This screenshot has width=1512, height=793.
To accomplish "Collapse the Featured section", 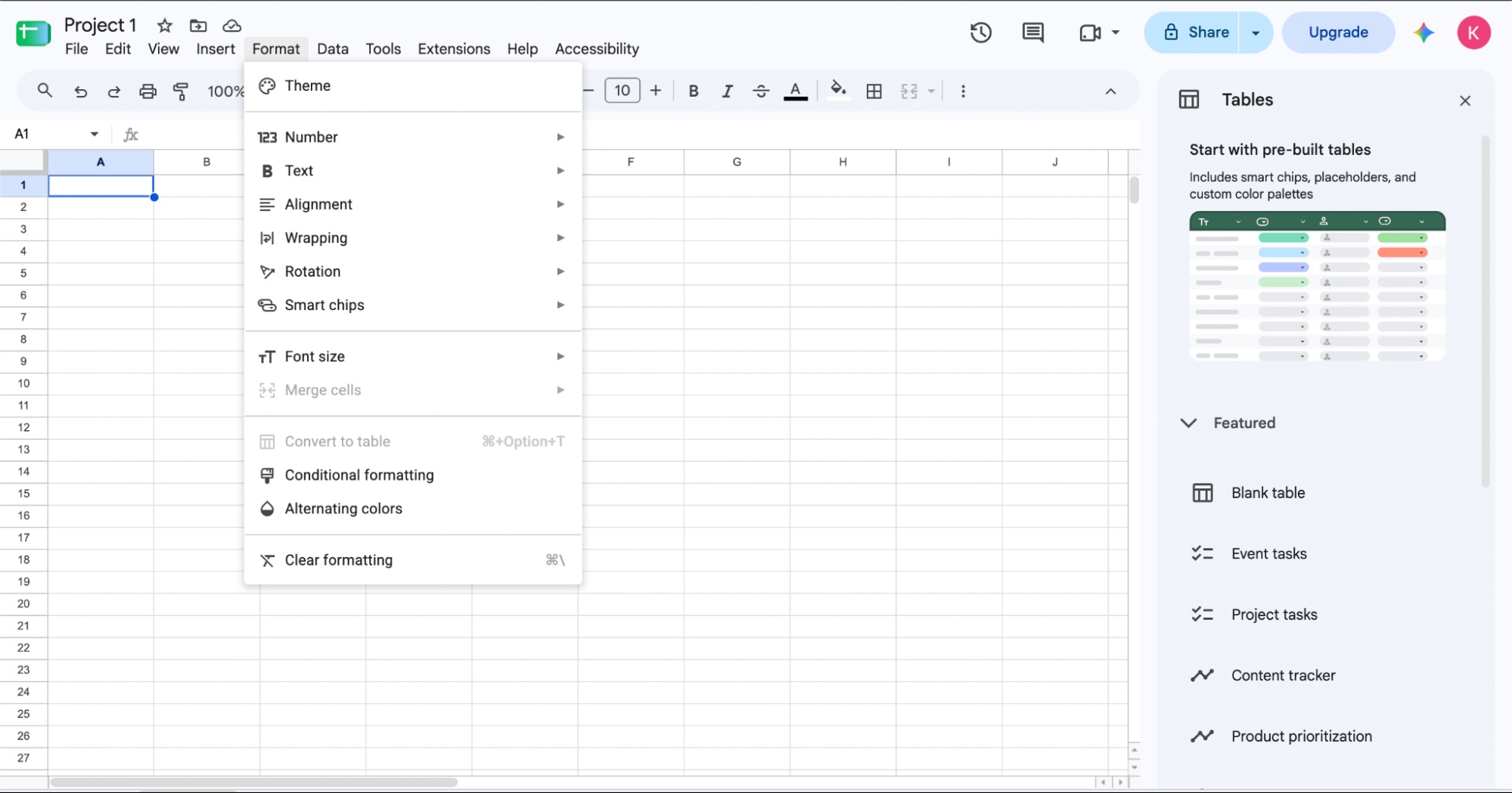I will pyautogui.click(x=1188, y=423).
